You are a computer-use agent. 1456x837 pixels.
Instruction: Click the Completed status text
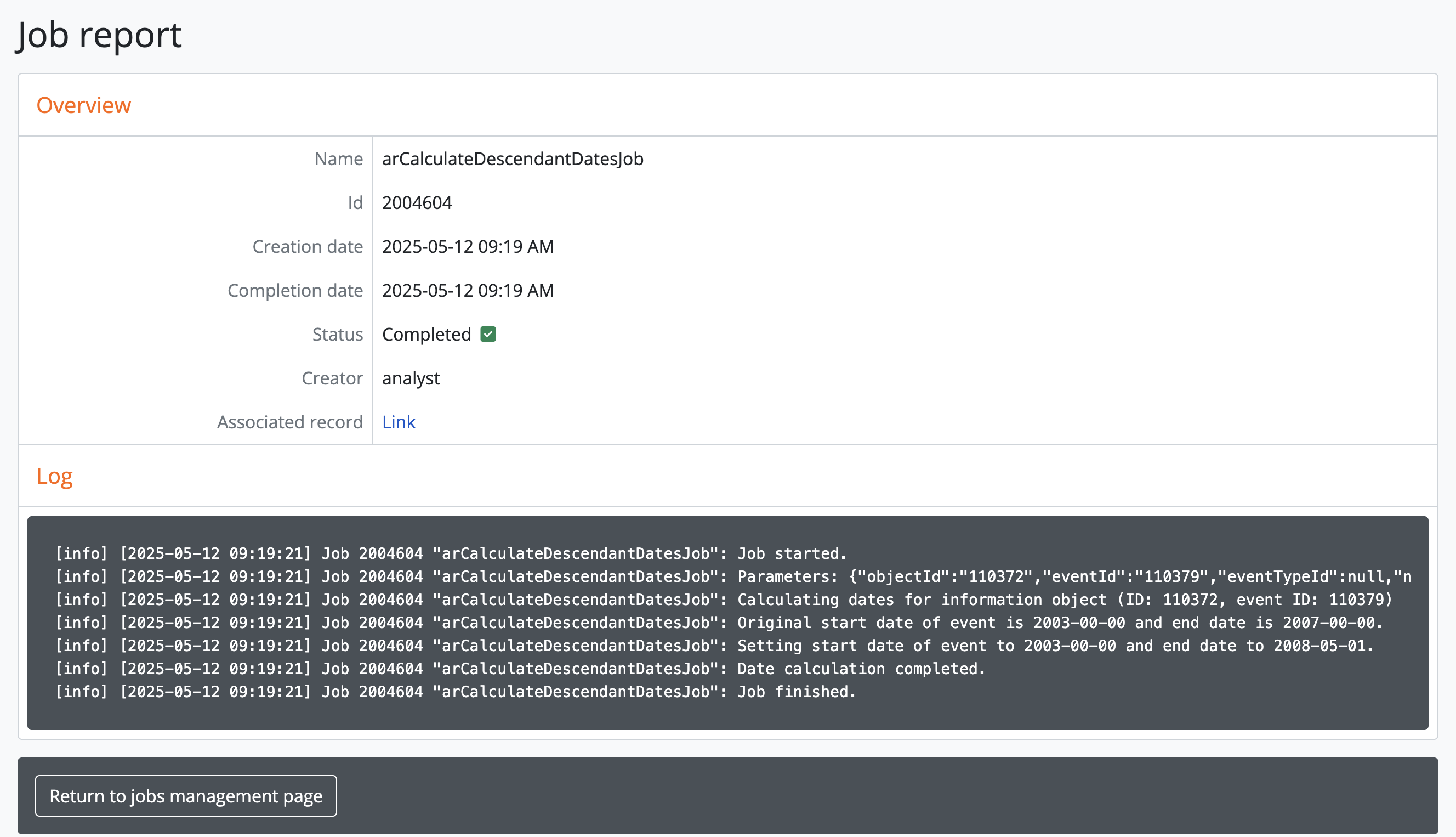pos(426,335)
